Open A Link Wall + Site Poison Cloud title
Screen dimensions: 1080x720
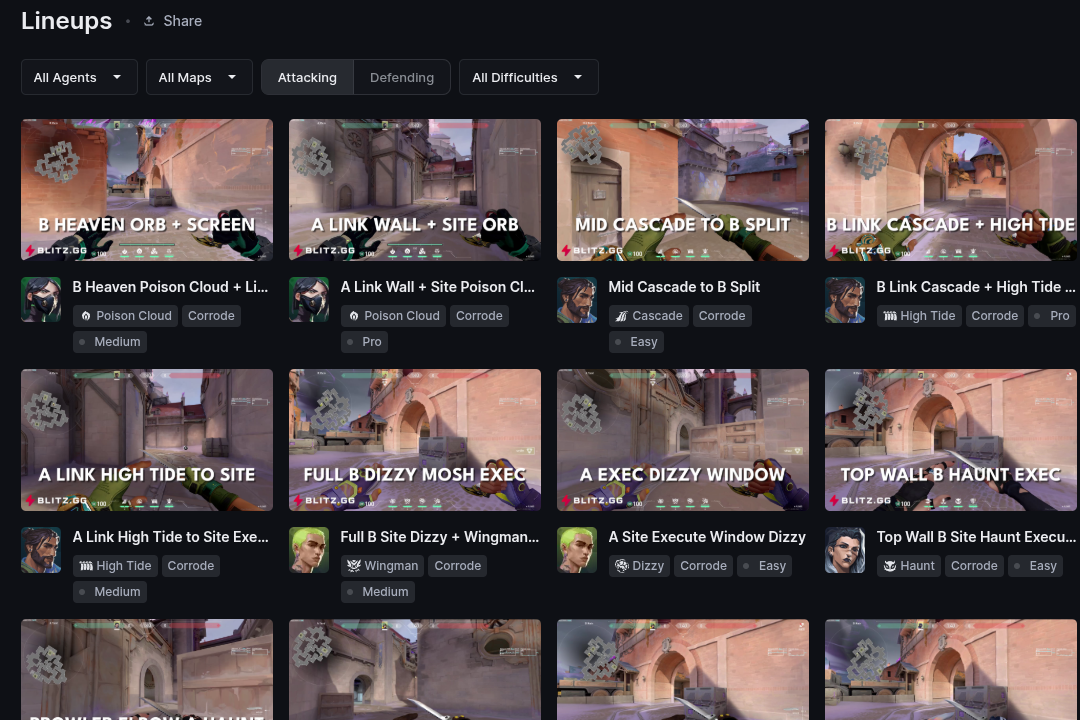pos(437,287)
